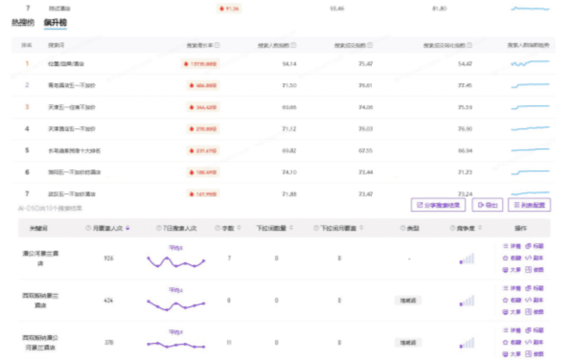Open the trend sparkline for rank 1 row

[530, 63]
